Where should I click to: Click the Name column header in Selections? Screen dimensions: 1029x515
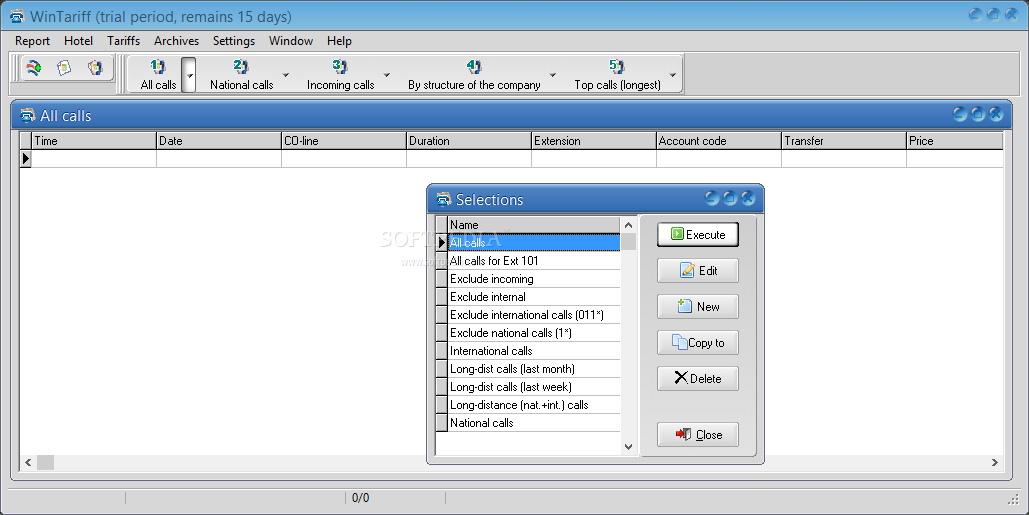click(534, 225)
